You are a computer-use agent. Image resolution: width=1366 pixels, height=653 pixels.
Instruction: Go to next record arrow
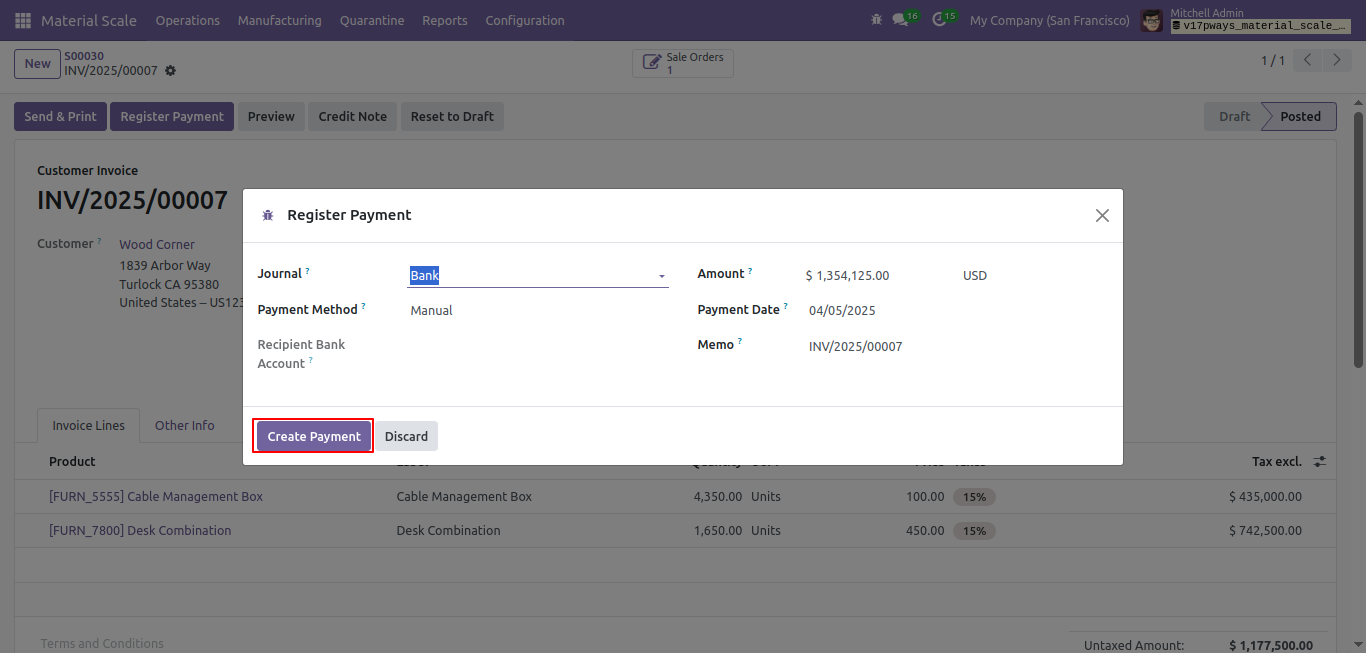tap(1337, 61)
